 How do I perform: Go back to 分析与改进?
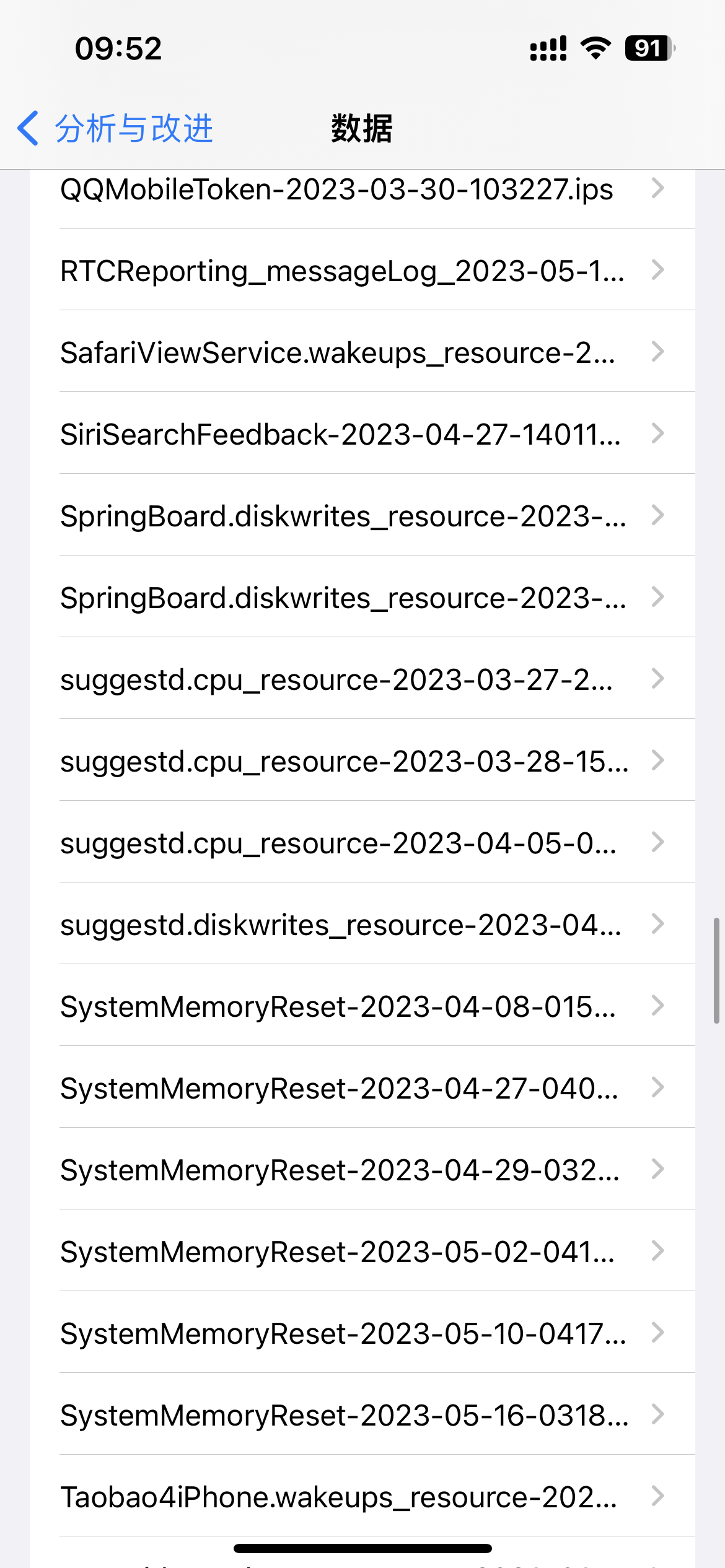coord(133,128)
